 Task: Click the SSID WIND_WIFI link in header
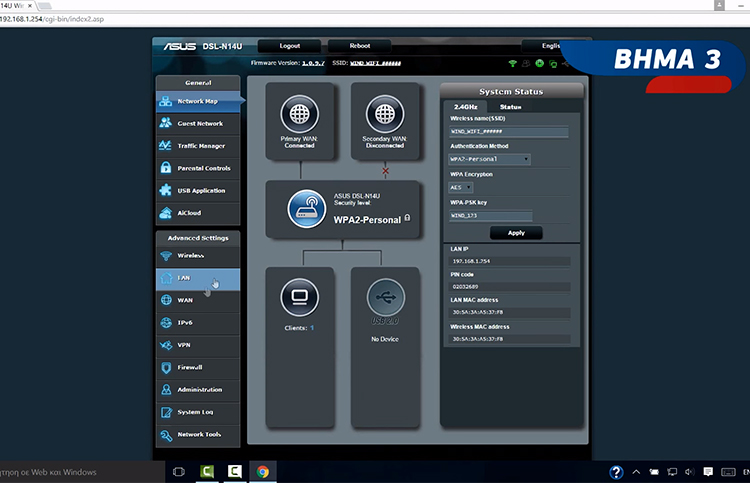pos(375,63)
